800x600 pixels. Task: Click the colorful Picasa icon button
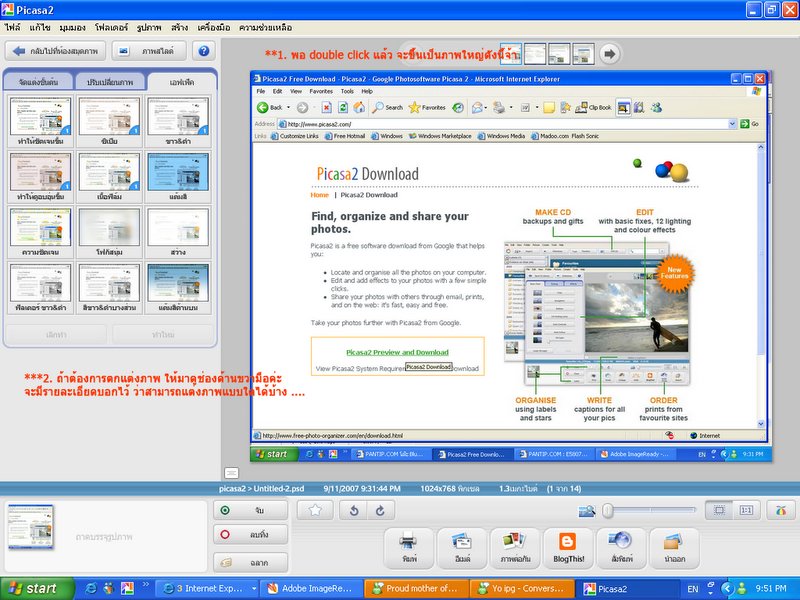click(x=781, y=510)
